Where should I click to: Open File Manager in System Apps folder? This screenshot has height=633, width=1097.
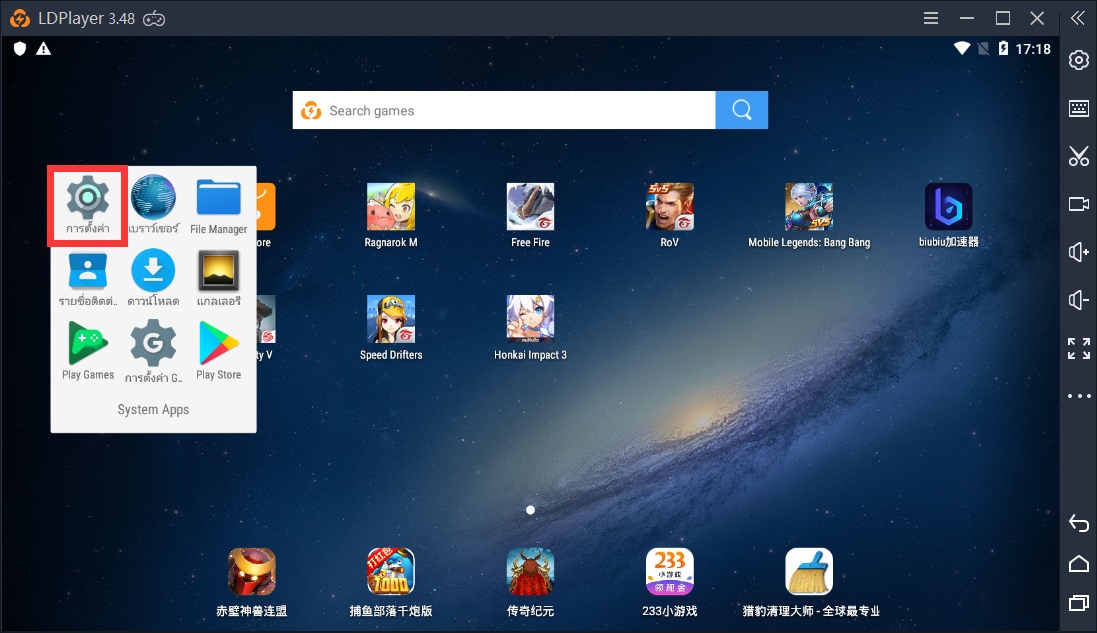pos(220,198)
